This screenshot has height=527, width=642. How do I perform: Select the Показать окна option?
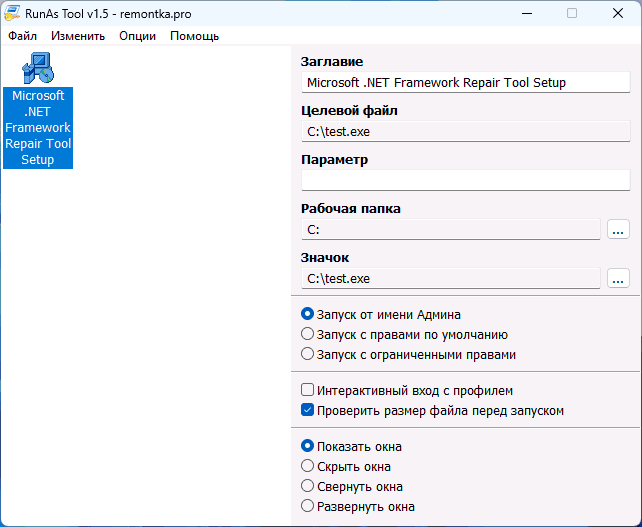pyautogui.click(x=308, y=446)
